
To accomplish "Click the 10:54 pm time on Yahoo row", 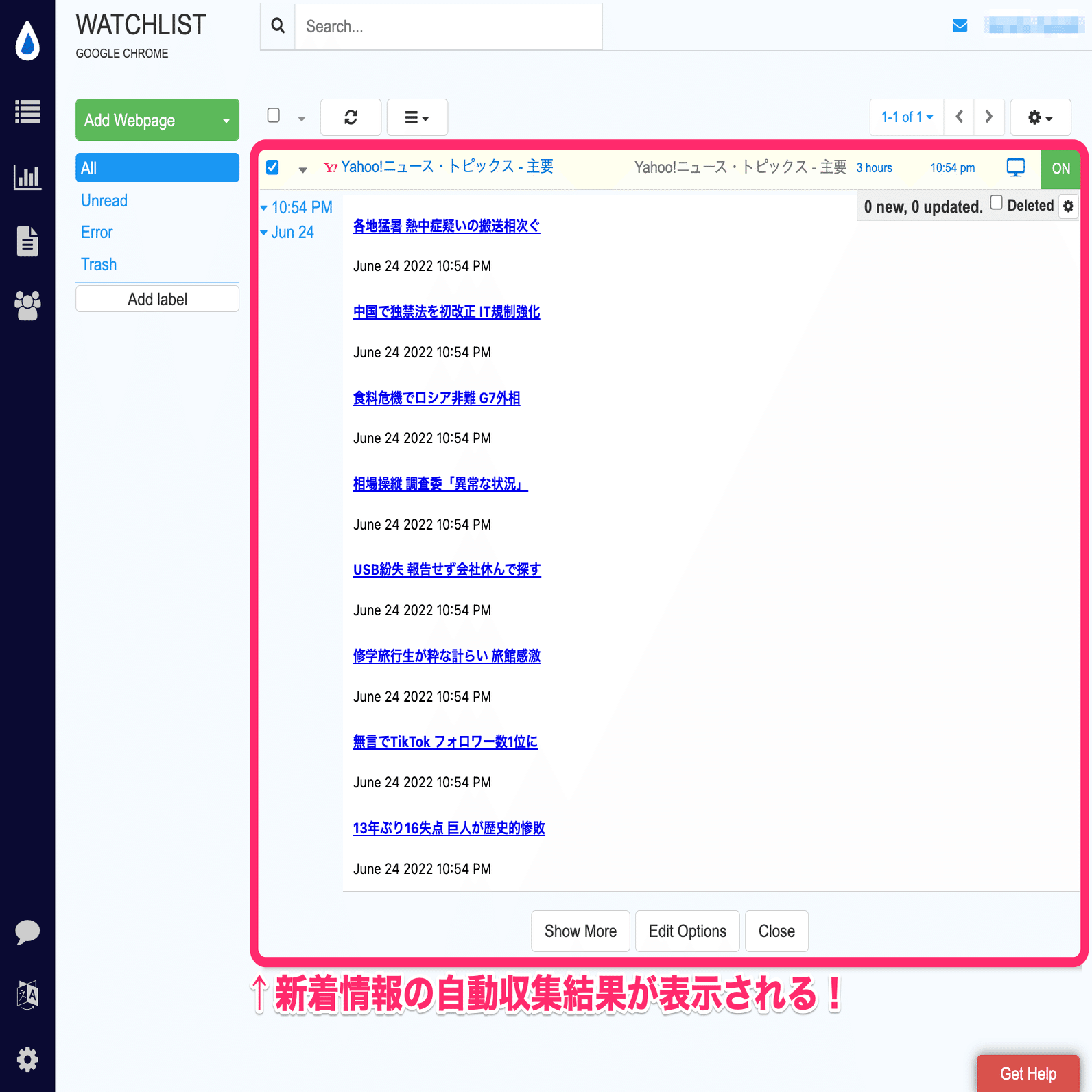I will 952,168.
